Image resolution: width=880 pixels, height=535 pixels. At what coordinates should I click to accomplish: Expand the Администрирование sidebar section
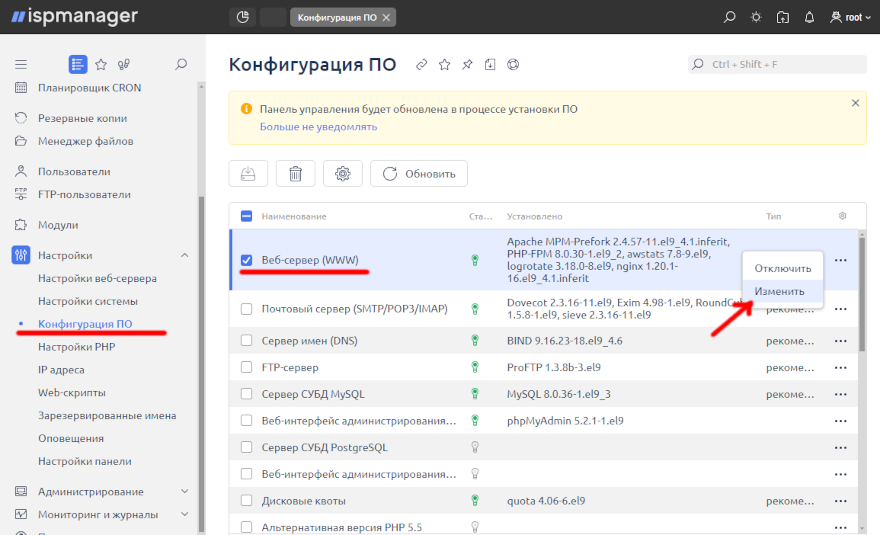[184, 491]
